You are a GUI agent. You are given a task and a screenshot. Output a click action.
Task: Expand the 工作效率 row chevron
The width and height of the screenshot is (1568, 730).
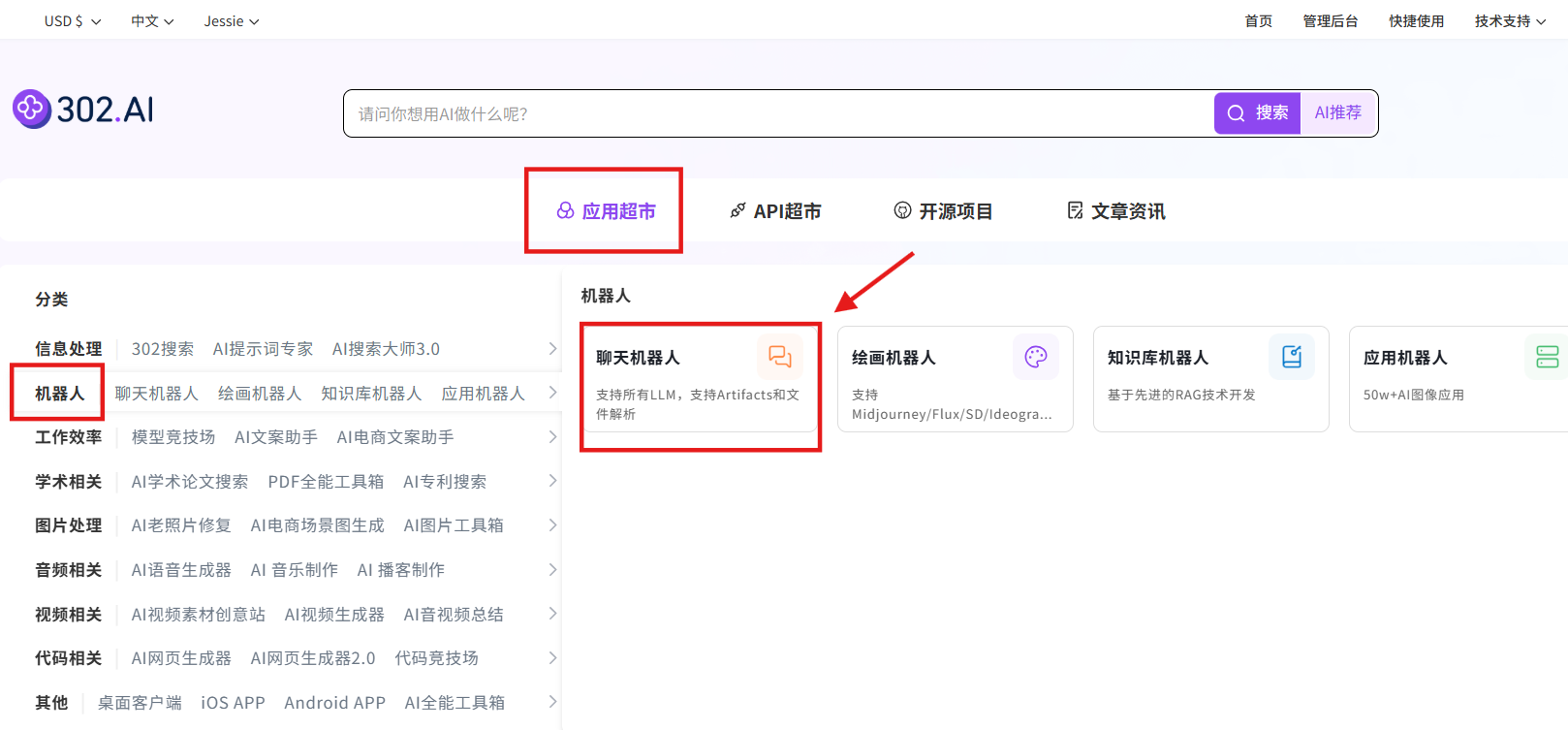click(x=552, y=437)
